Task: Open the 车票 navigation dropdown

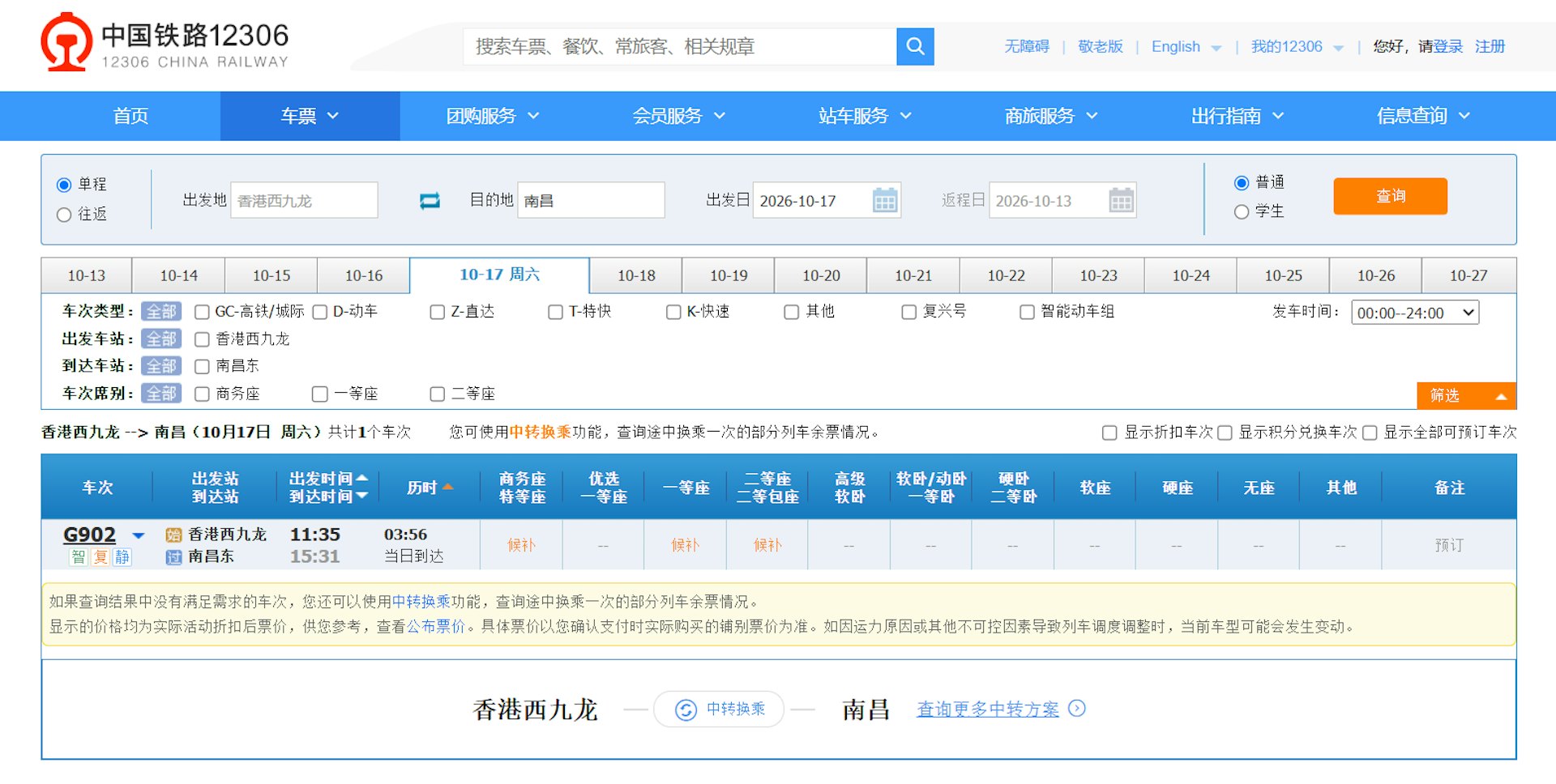Action: [310, 116]
